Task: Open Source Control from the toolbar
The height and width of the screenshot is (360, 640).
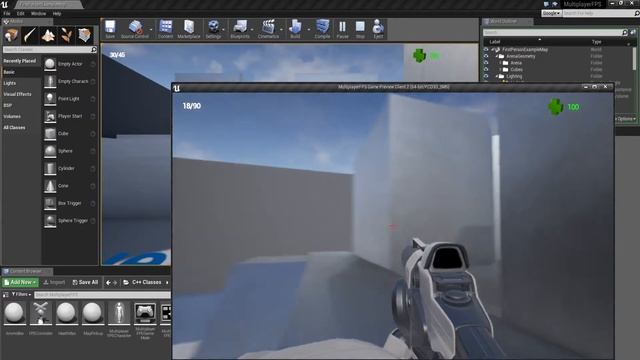Action: [x=135, y=29]
